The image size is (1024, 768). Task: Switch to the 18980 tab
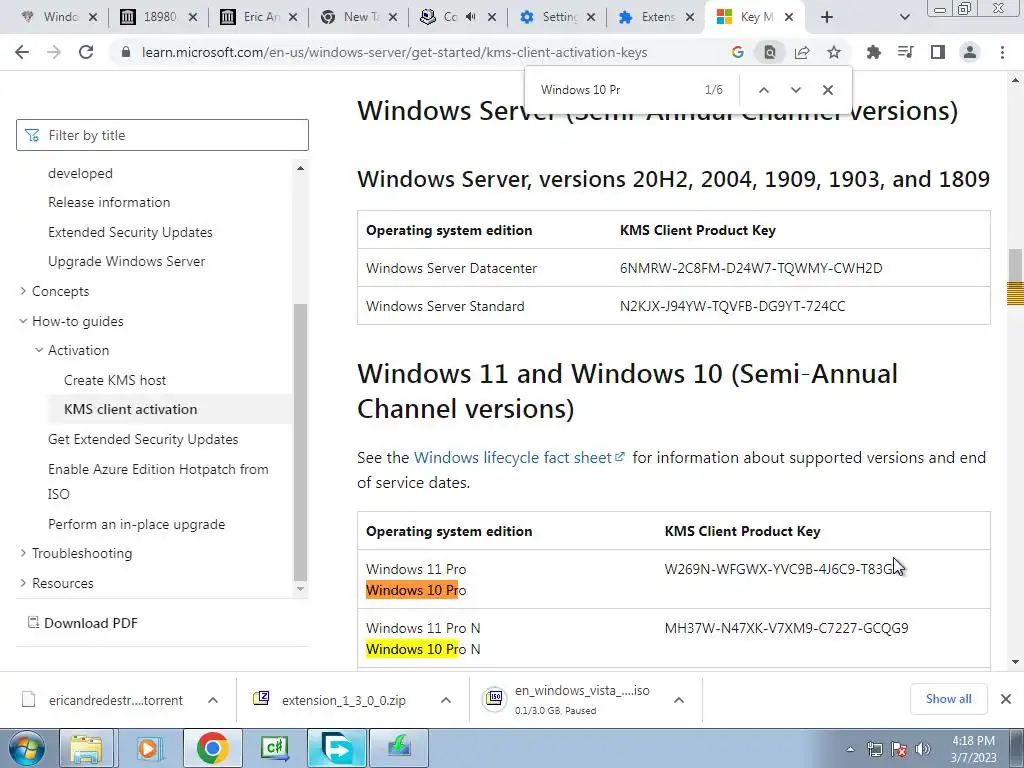[x=158, y=17]
